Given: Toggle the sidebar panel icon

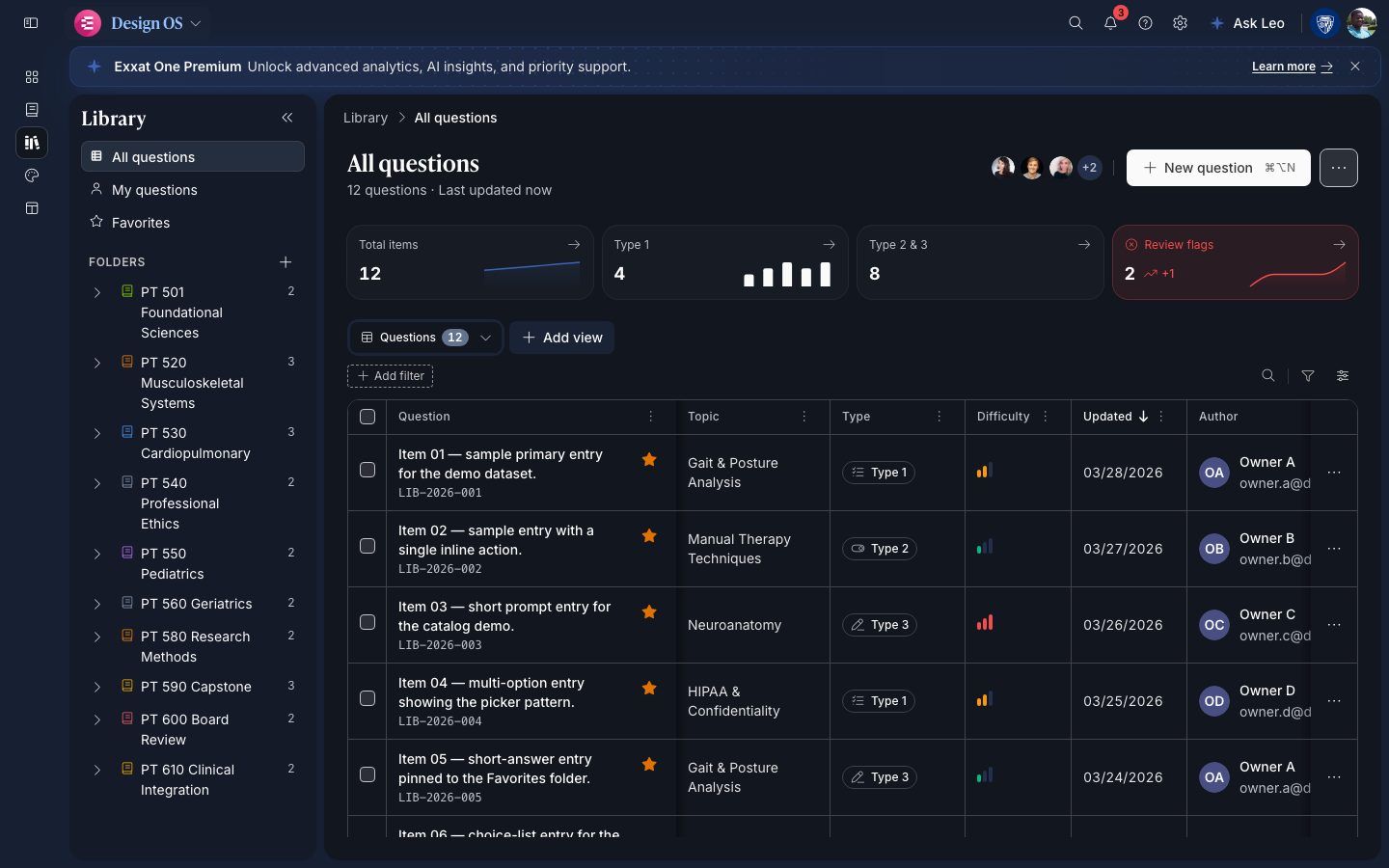Looking at the screenshot, I should [x=31, y=23].
